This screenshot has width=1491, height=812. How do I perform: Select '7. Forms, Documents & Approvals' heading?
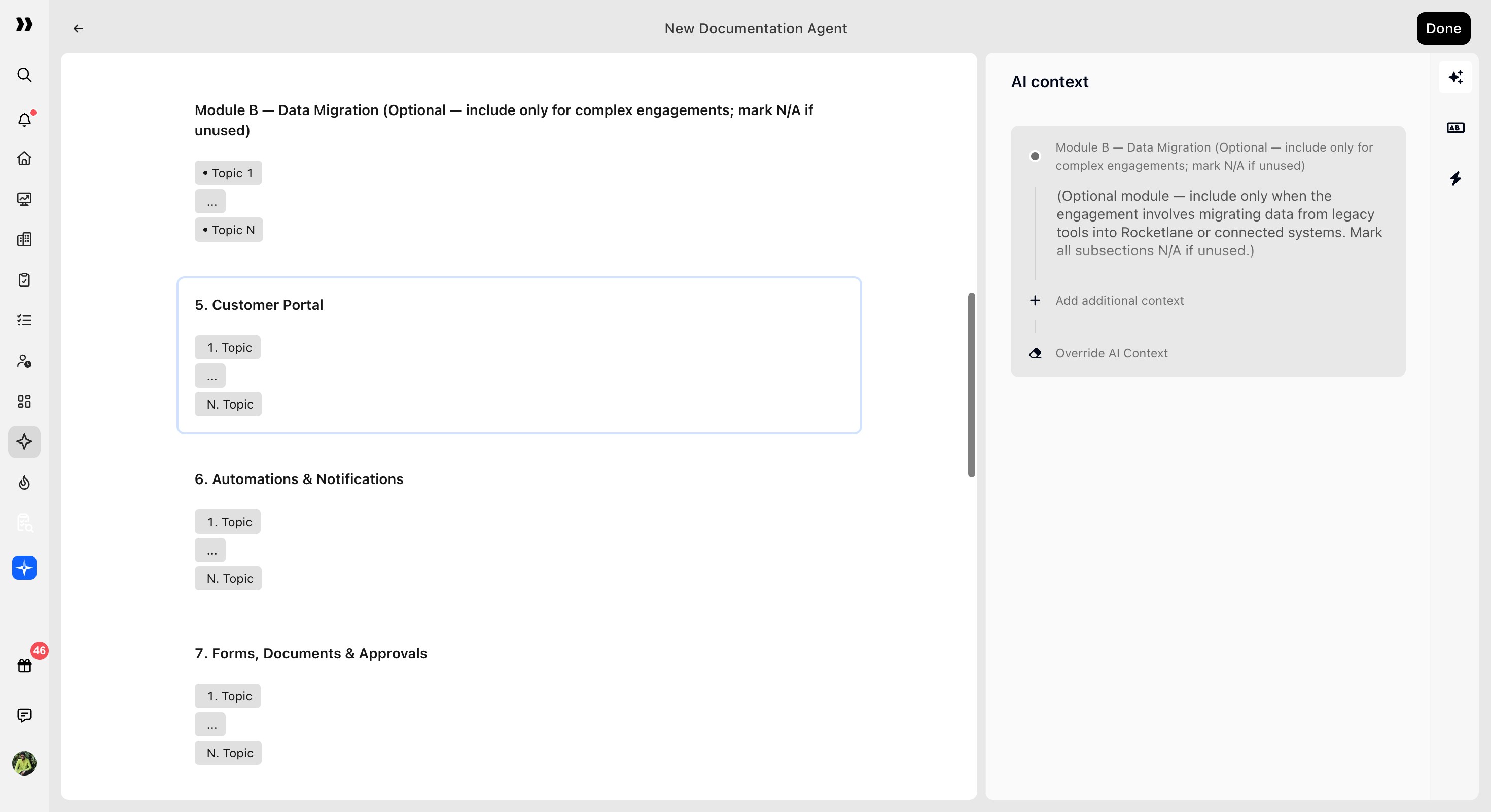coord(311,653)
